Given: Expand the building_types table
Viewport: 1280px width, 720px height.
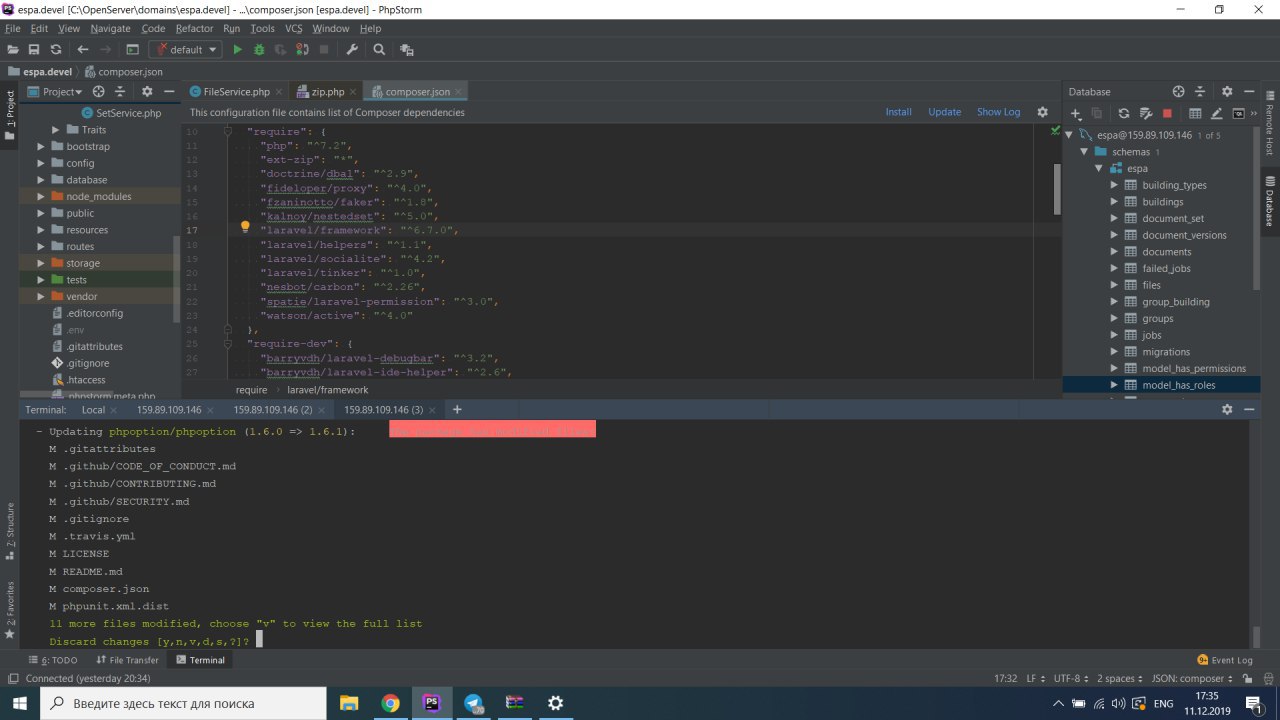Looking at the screenshot, I should click(1114, 185).
